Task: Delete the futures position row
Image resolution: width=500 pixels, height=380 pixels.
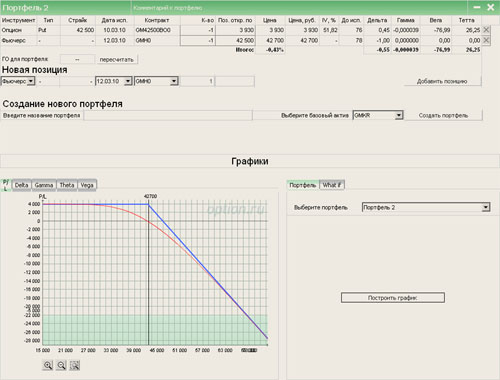Action: tap(486, 40)
